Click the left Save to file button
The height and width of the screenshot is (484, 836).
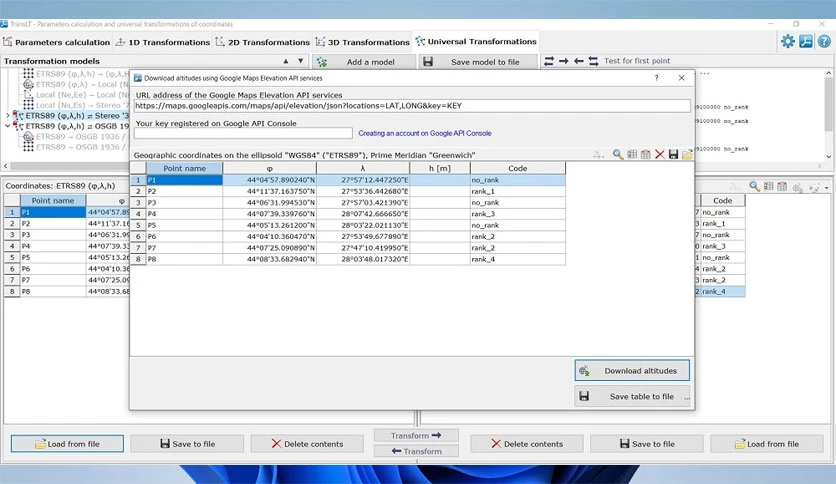187,443
